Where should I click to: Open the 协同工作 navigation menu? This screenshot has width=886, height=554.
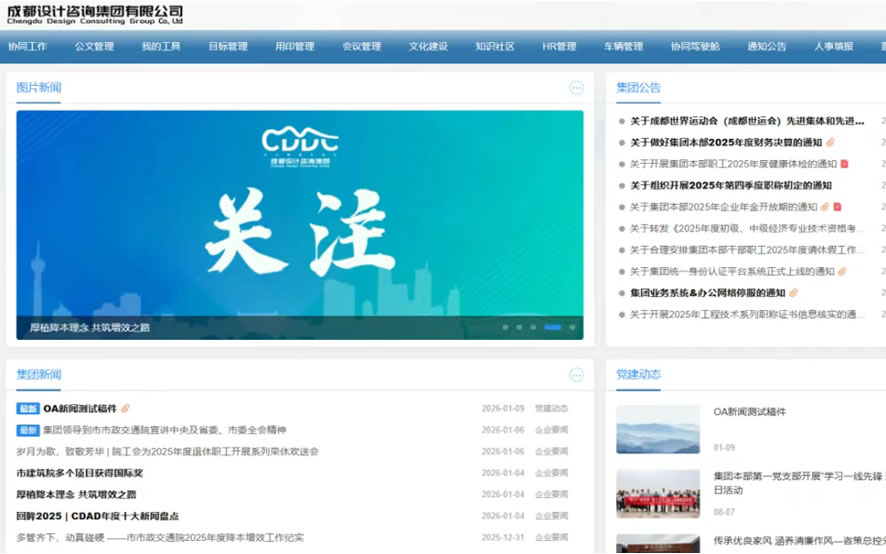pyautogui.click(x=28, y=47)
